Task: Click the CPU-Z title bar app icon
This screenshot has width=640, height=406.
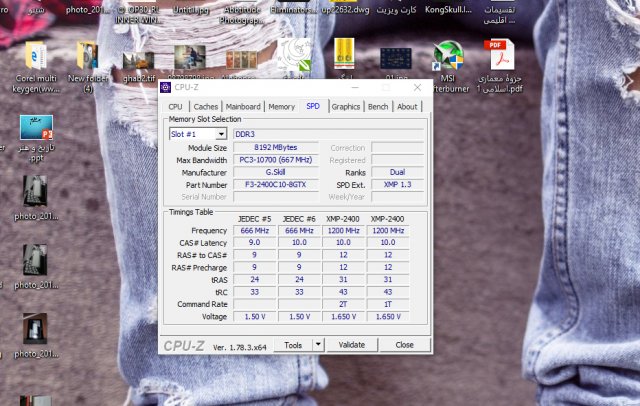Action: click(165, 87)
